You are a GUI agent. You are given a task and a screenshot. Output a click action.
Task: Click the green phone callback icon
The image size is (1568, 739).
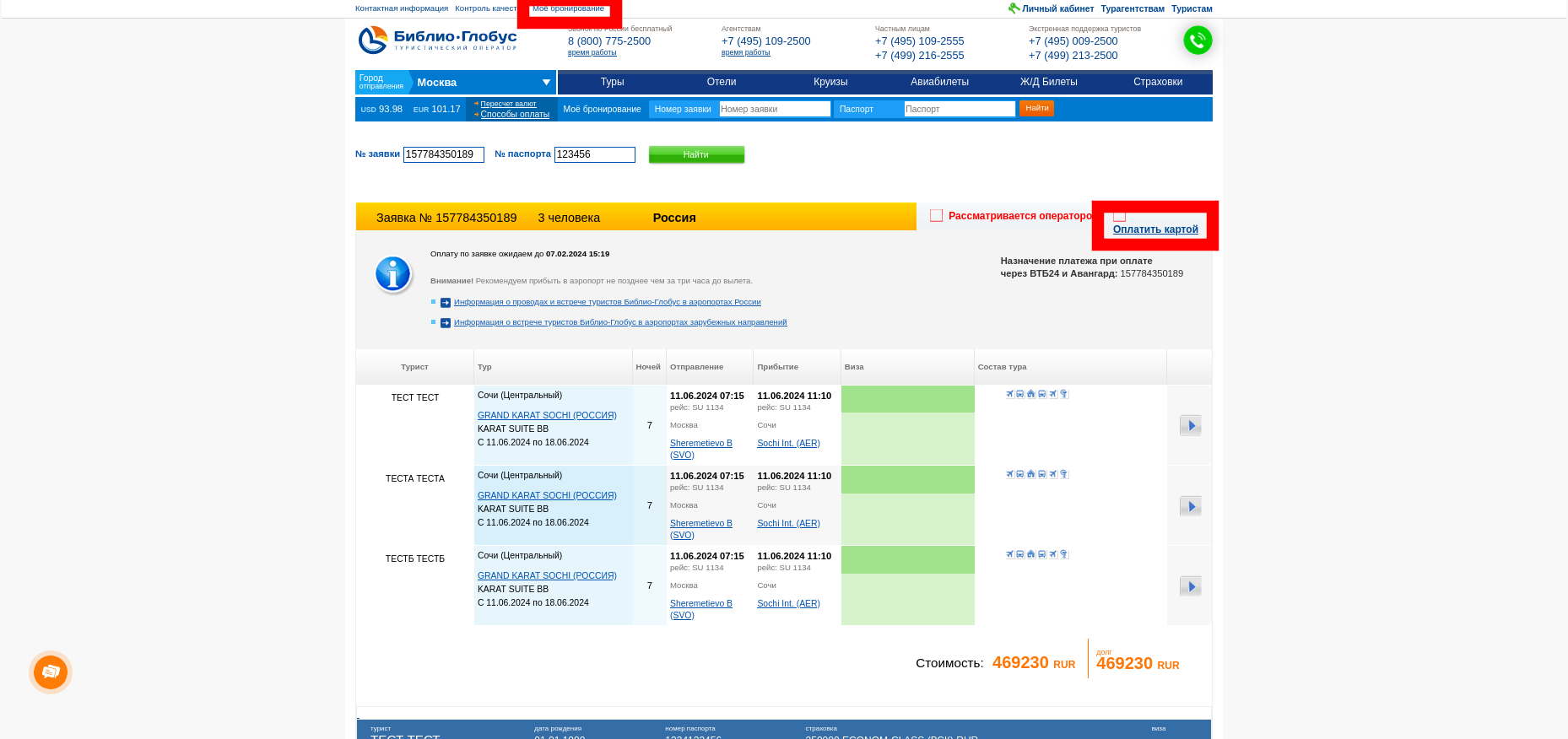click(1197, 40)
